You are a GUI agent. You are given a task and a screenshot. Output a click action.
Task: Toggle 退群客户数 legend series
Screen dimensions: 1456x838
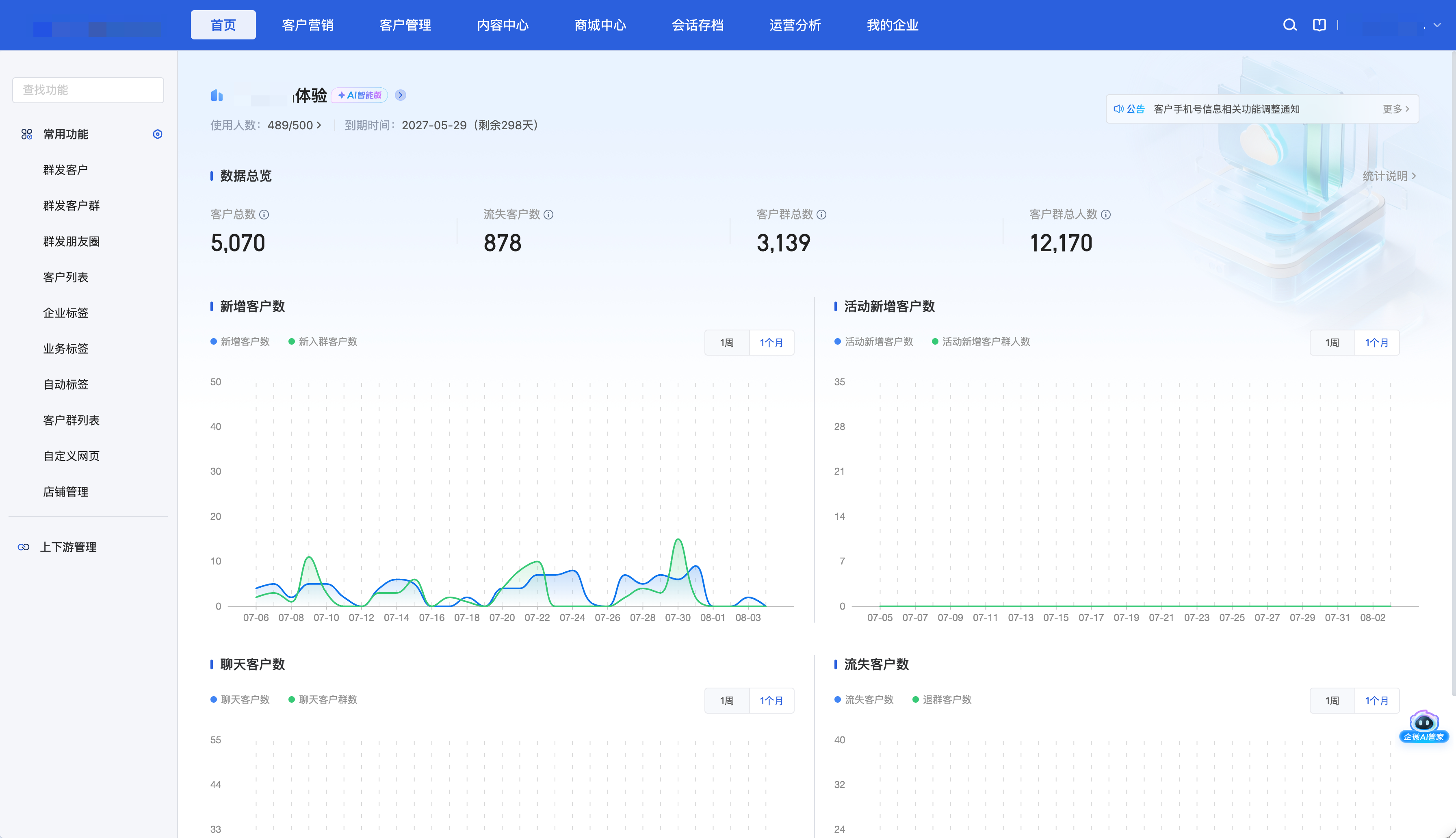coord(942,700)
